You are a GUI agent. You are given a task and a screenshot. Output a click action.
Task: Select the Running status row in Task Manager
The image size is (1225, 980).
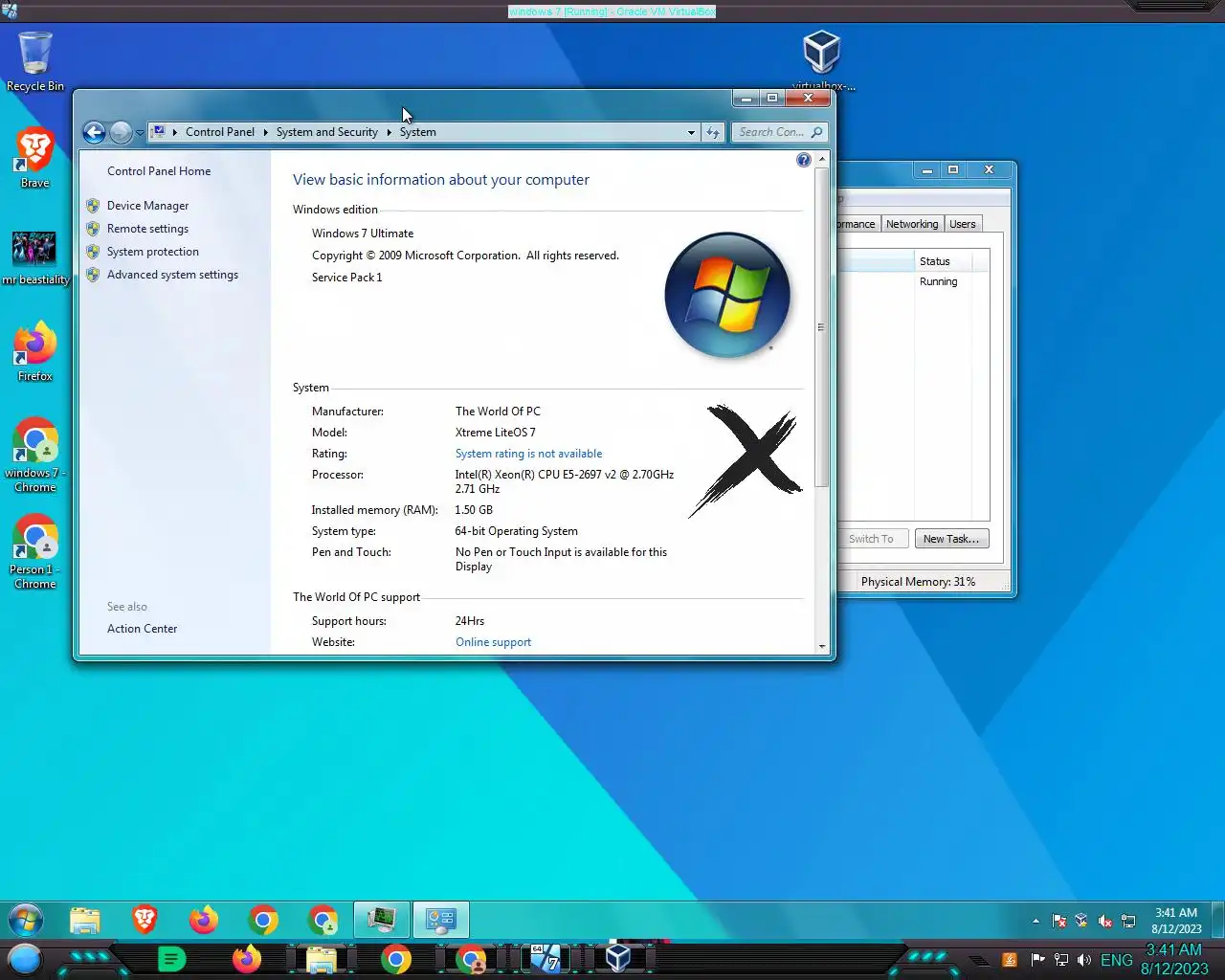pos(938,281)
